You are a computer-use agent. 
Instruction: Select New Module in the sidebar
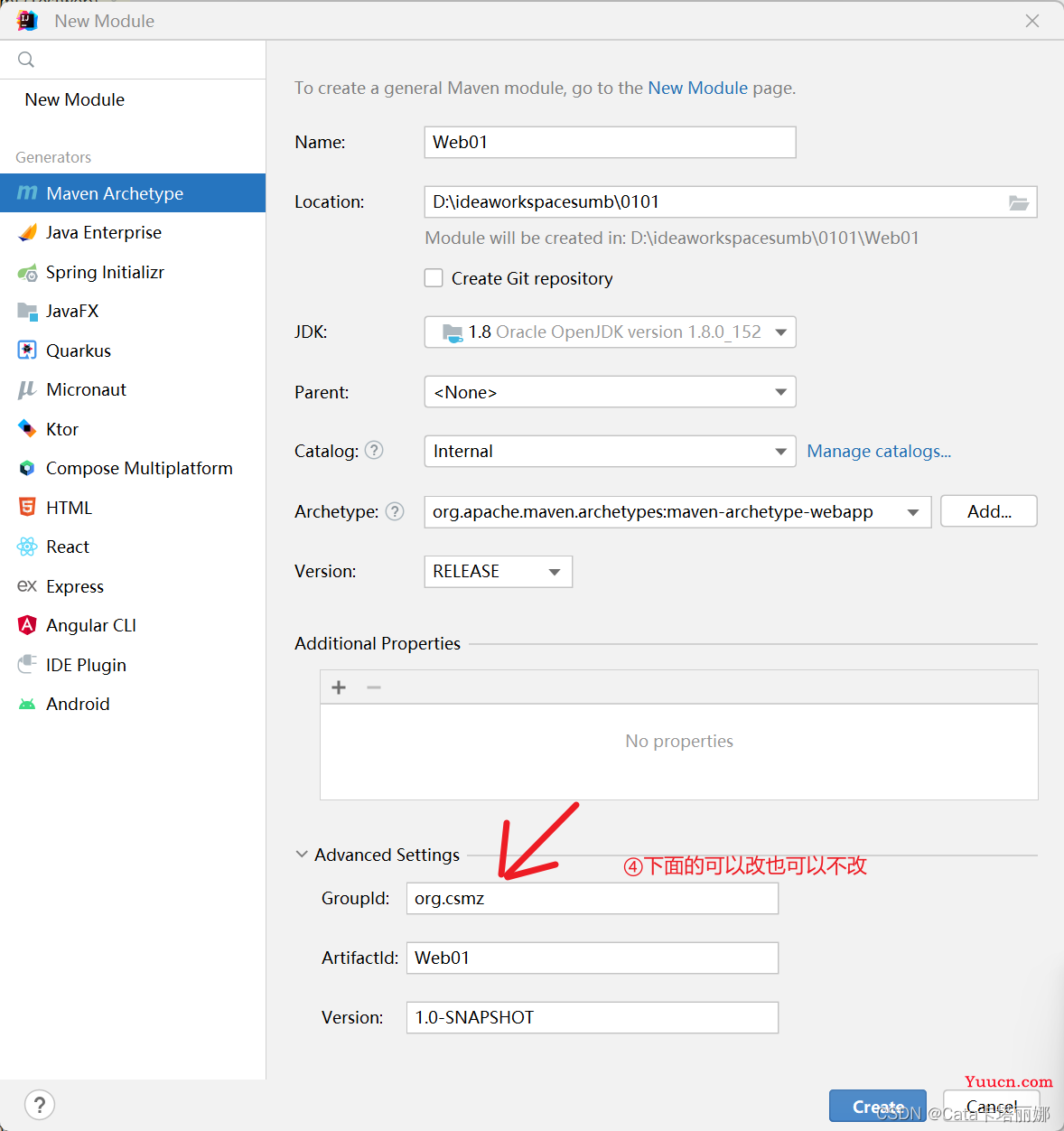pyautogui.click(x=133, y=99)
